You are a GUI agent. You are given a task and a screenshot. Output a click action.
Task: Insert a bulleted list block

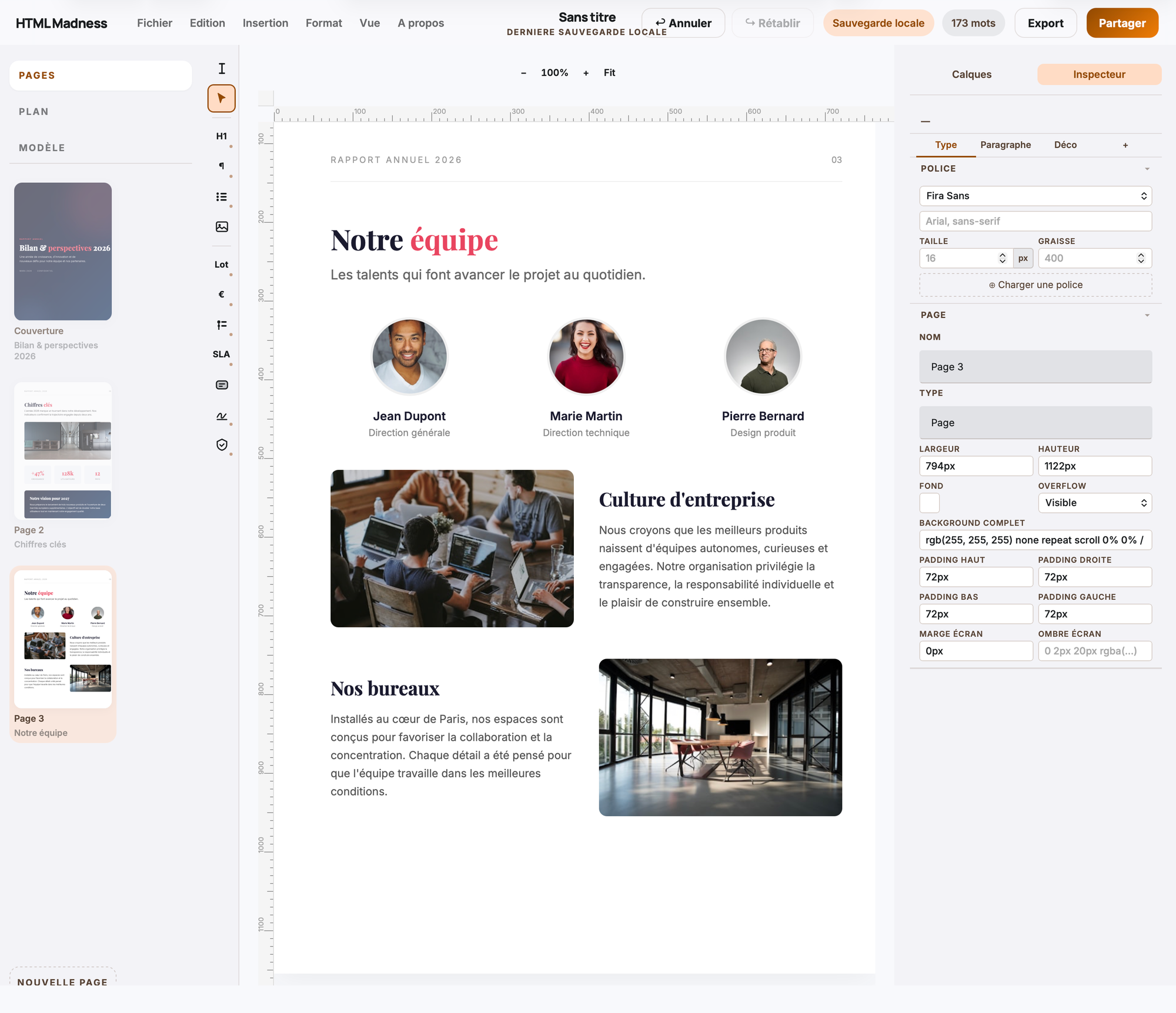(222, 196)
